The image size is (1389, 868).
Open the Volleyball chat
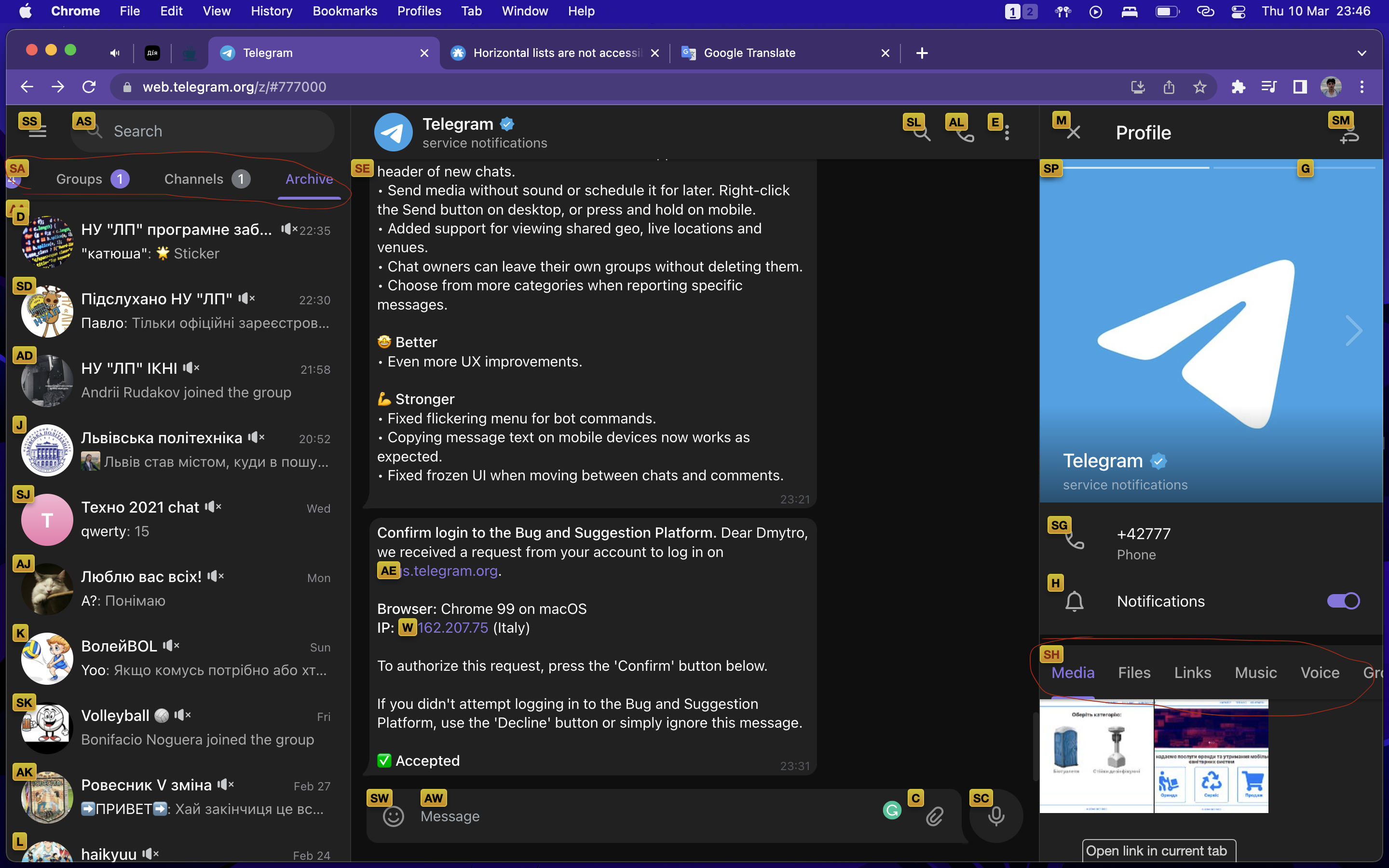click(177, 728)
